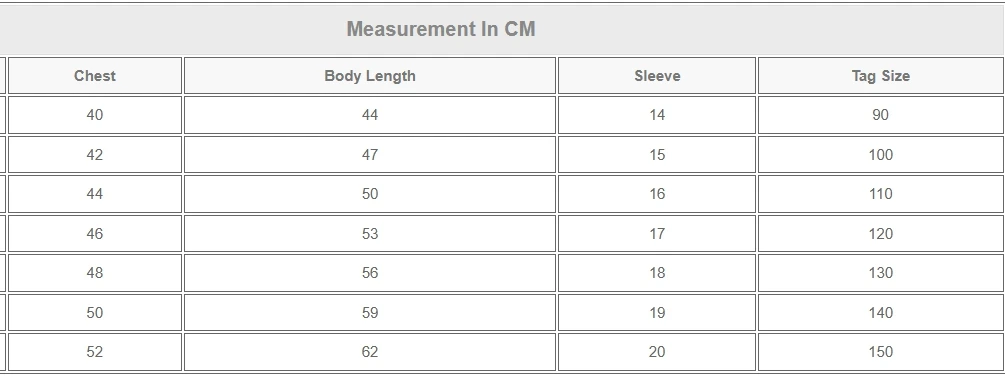The image size is (1005, 377).
Task: Select the Body Length column header
Action: pos(370,76)
